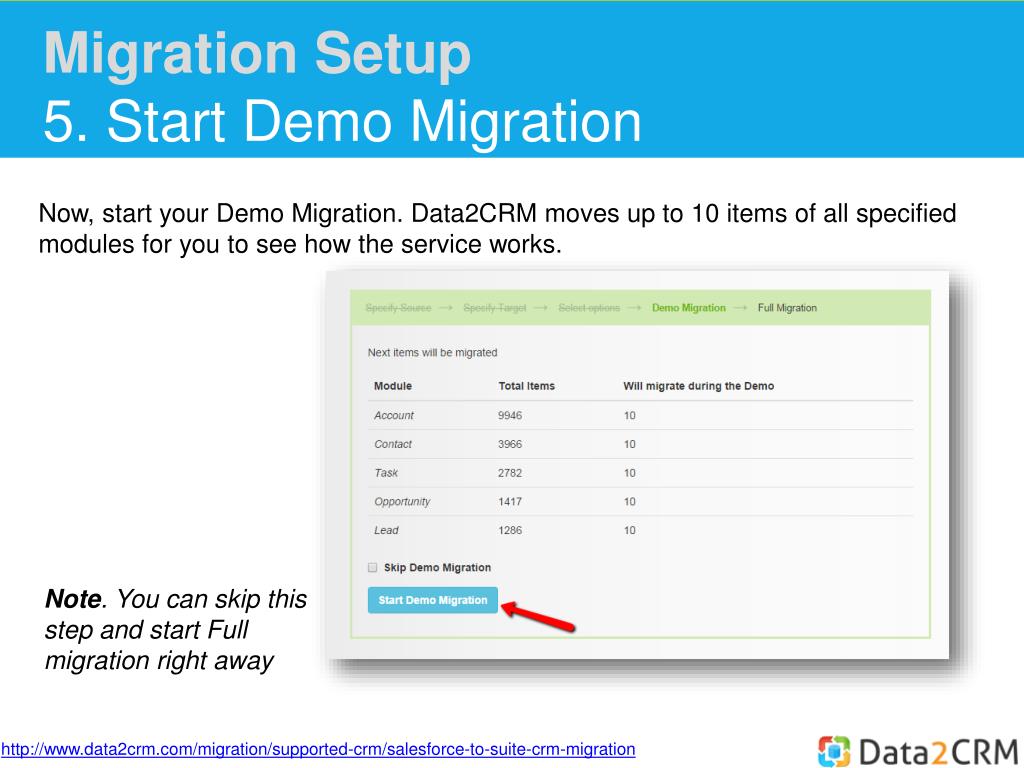Click the Migration Setup slide title
Image resolution: width=1024 pixels, height=768 pixels.
point(257,53)
